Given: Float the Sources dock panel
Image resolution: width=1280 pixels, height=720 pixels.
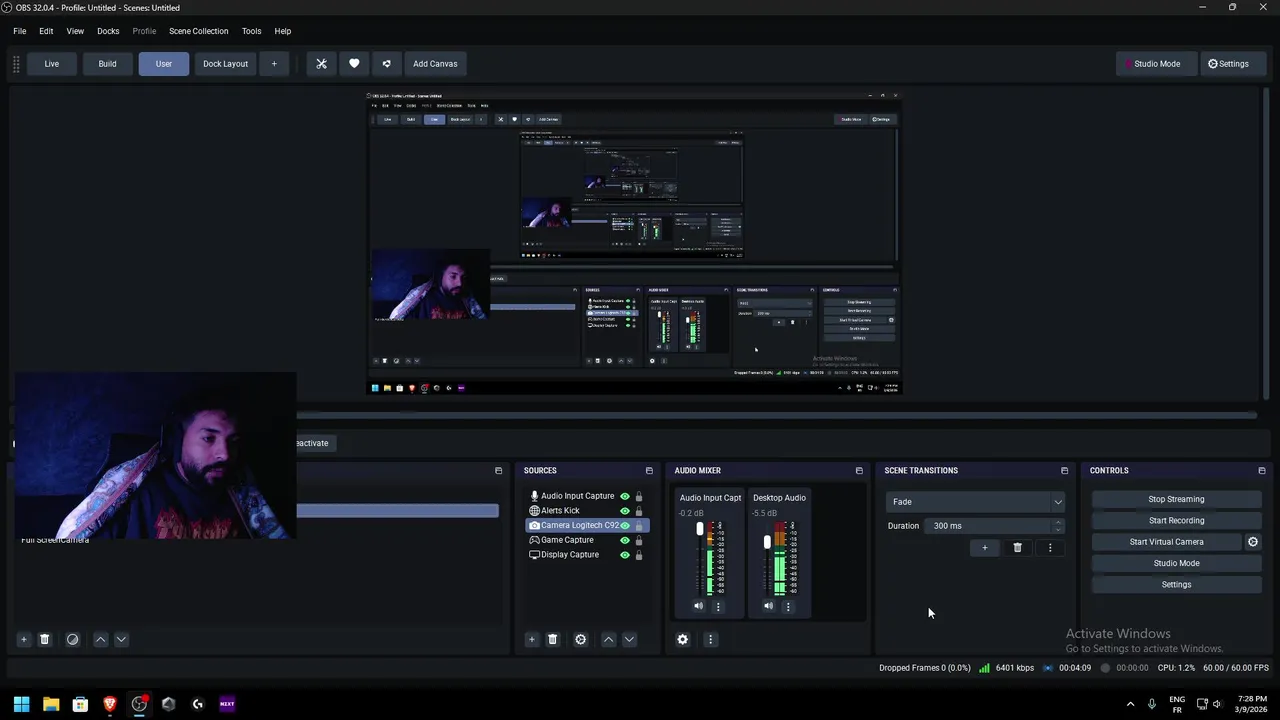Looking at the screenshot, I should tap(649, 471).
